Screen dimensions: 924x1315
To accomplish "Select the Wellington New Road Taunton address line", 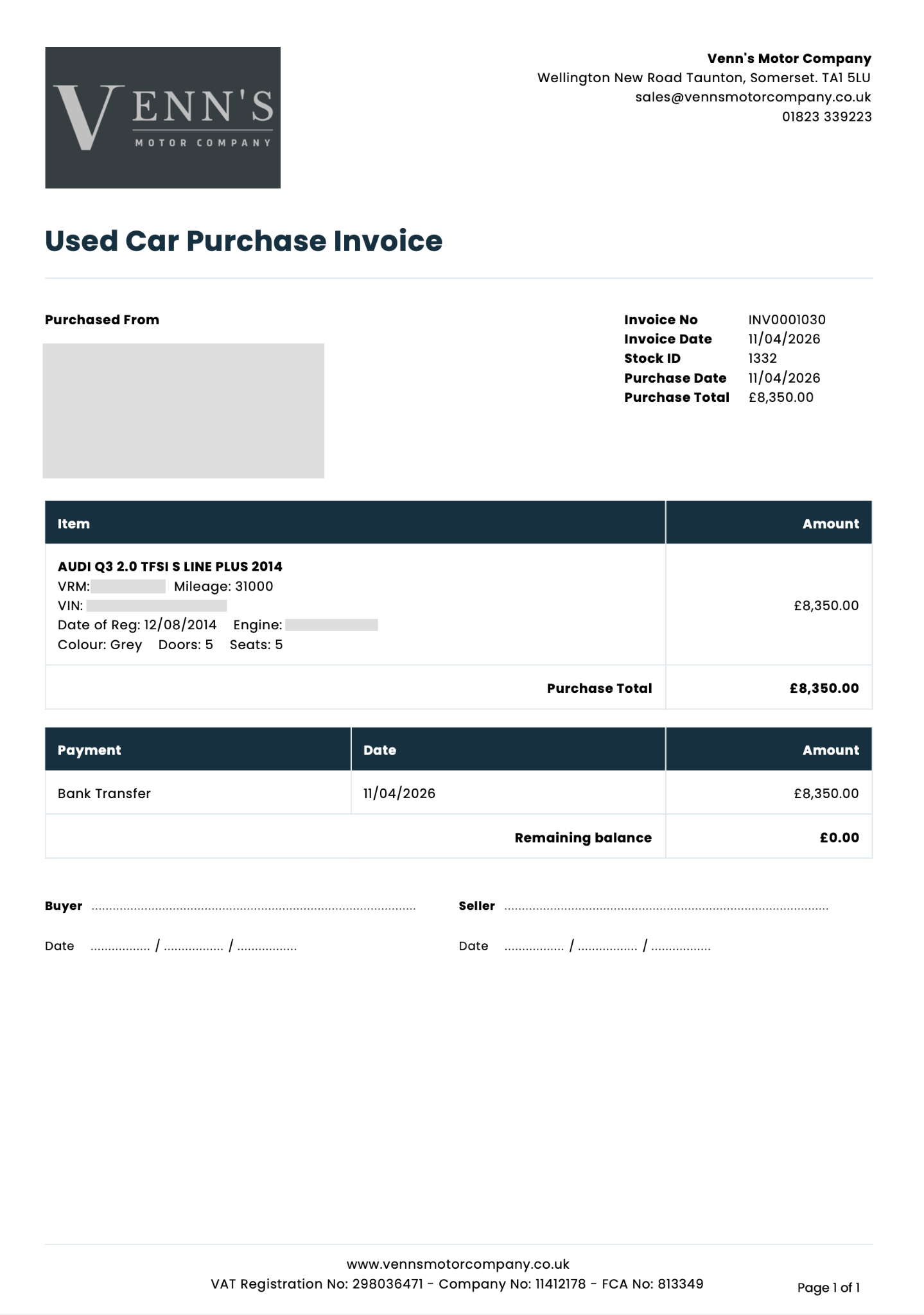I will (x=704, y=78).
